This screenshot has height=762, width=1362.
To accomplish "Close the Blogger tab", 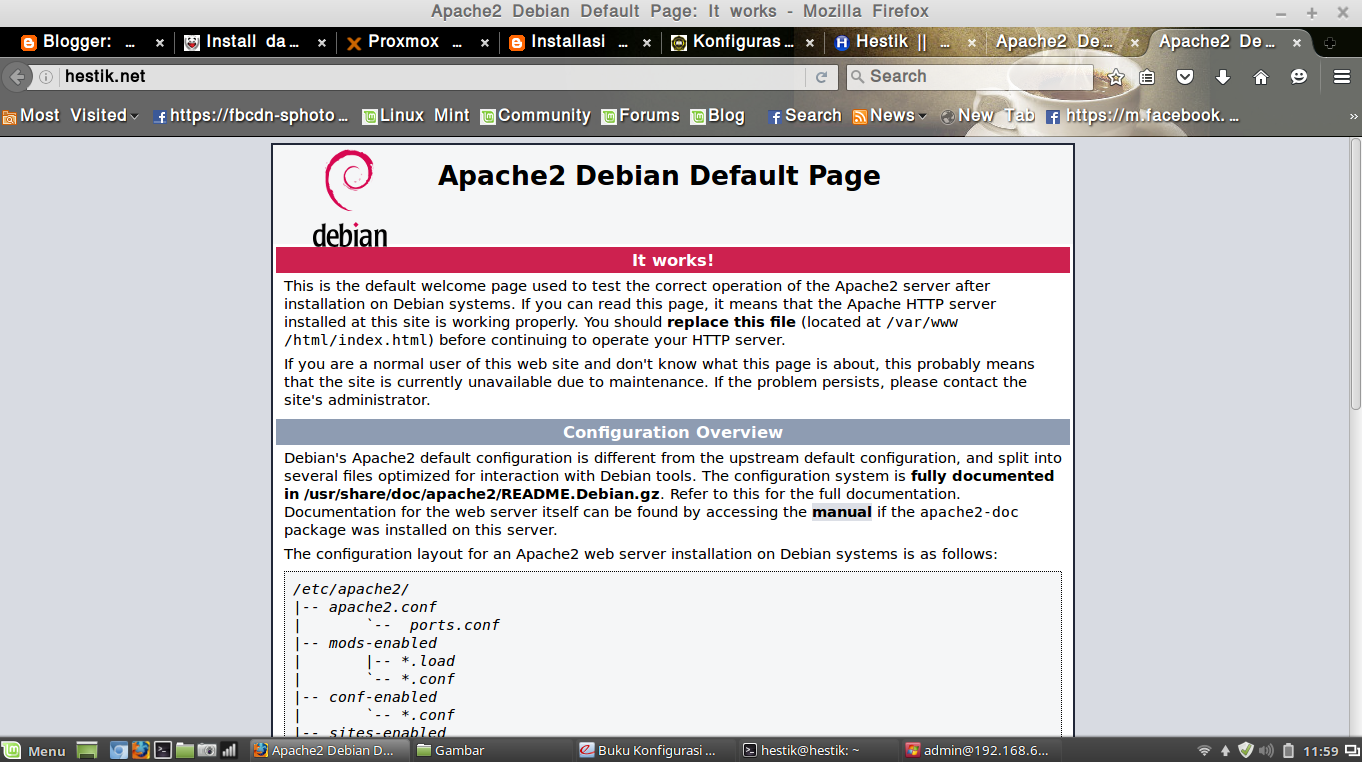I will click(160, 43).
